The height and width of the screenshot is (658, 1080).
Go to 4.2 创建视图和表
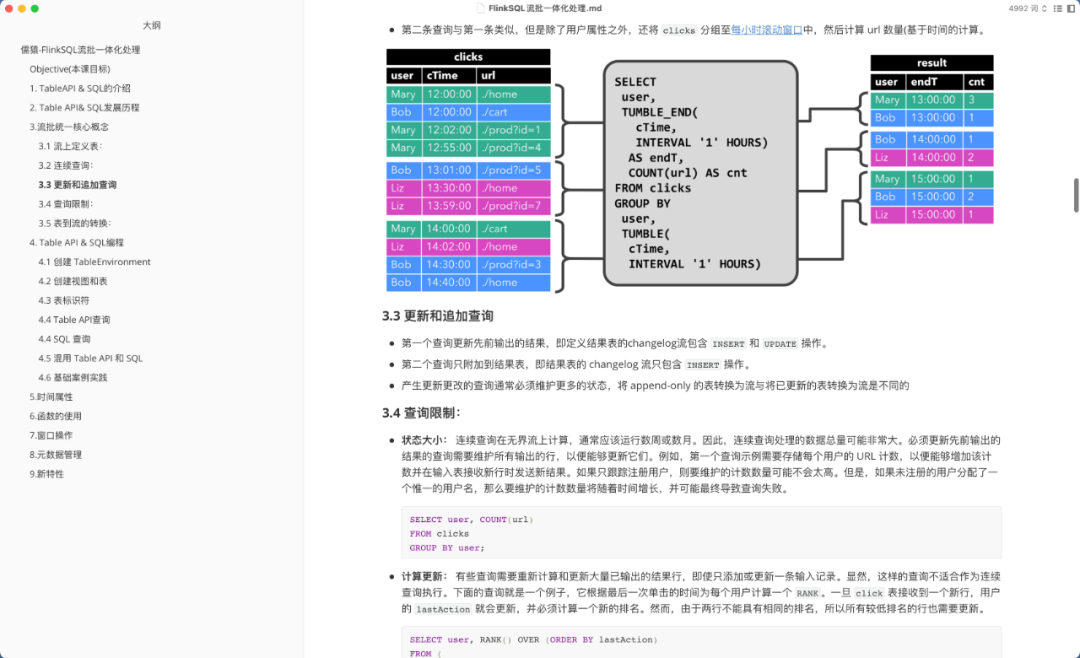pyautogui.click(x=72, y=281)
